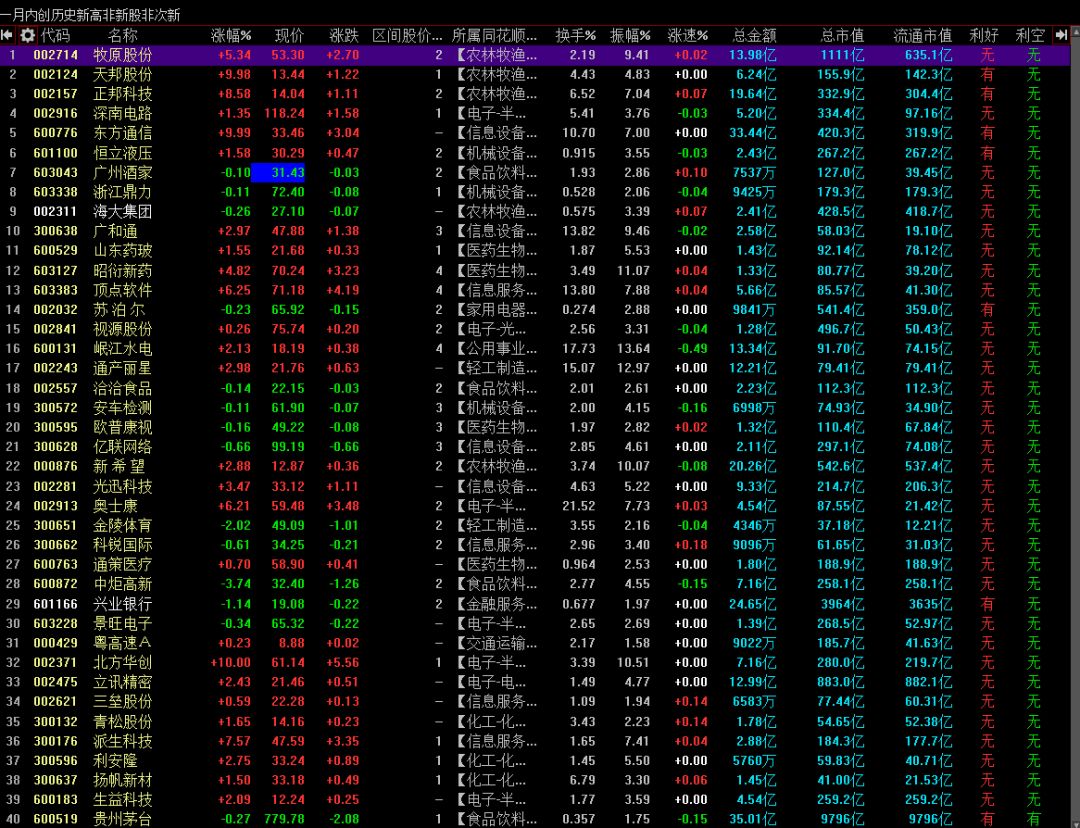
Task: Jump to last columns with right arrow icon
Action: 1061,34
